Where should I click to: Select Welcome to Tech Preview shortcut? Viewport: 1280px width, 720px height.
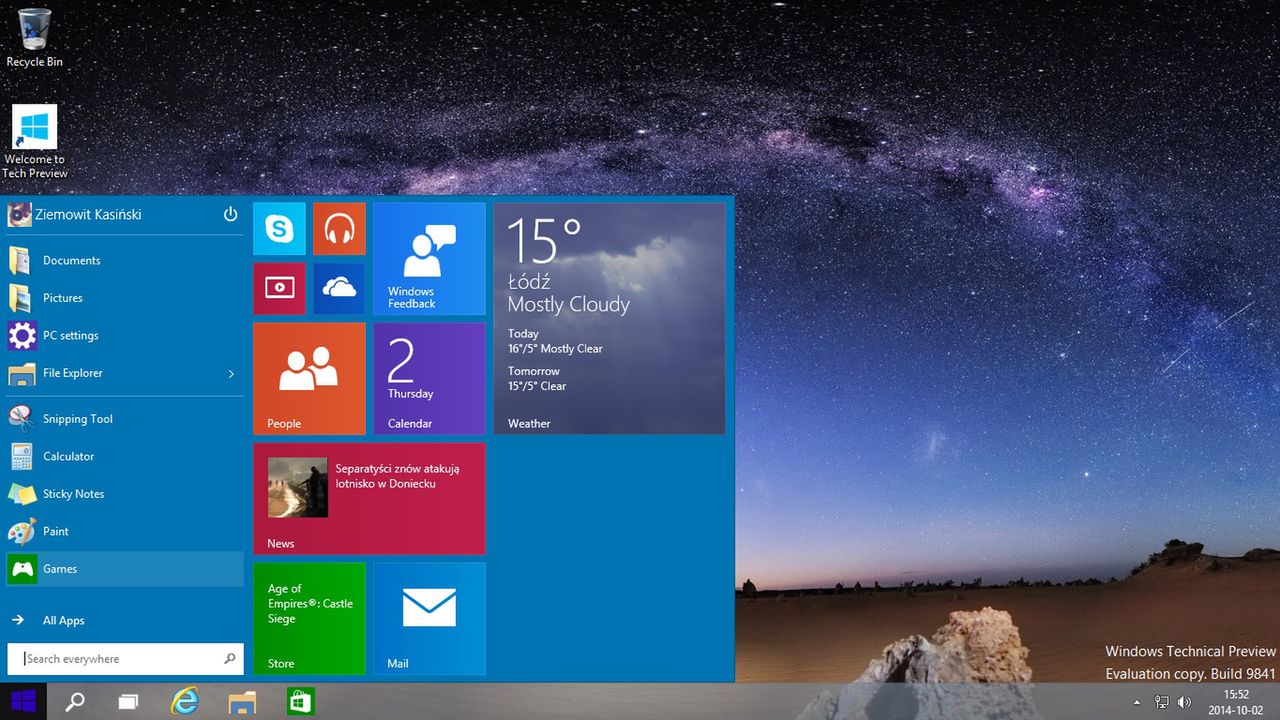pos(34,142)
